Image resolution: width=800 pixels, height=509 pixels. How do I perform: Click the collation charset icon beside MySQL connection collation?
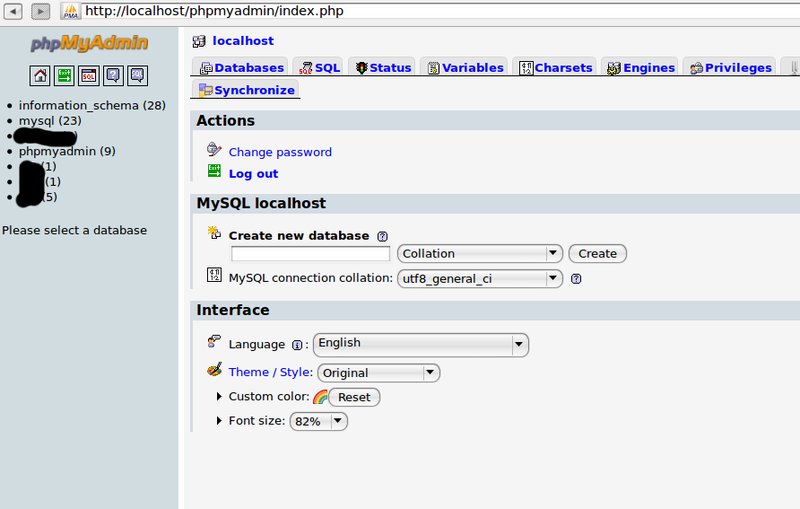(x=214, y=274)
